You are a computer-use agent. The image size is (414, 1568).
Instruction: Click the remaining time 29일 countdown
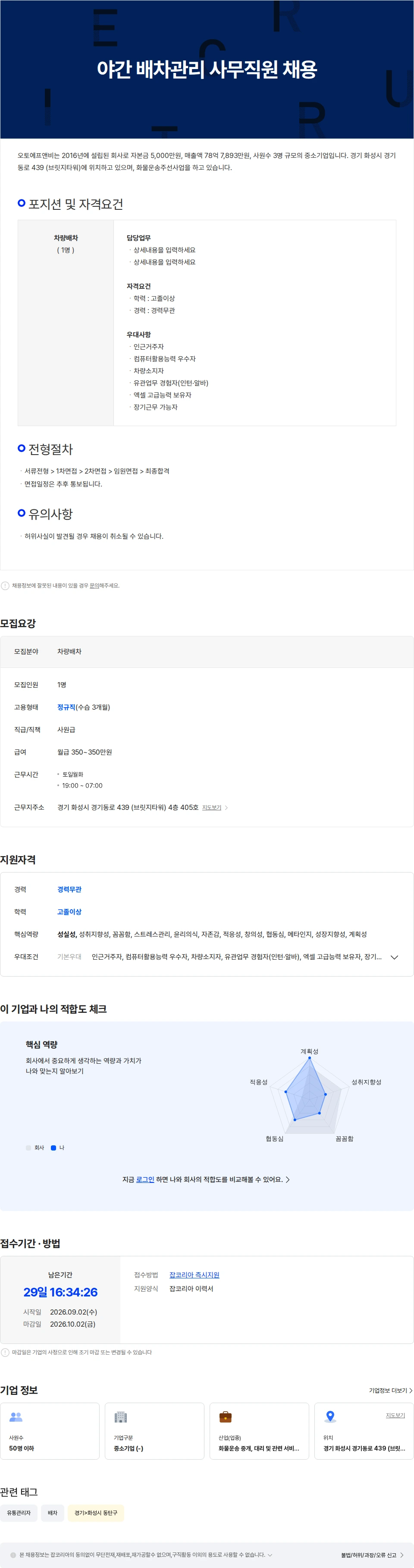[x=60, y=1292]
